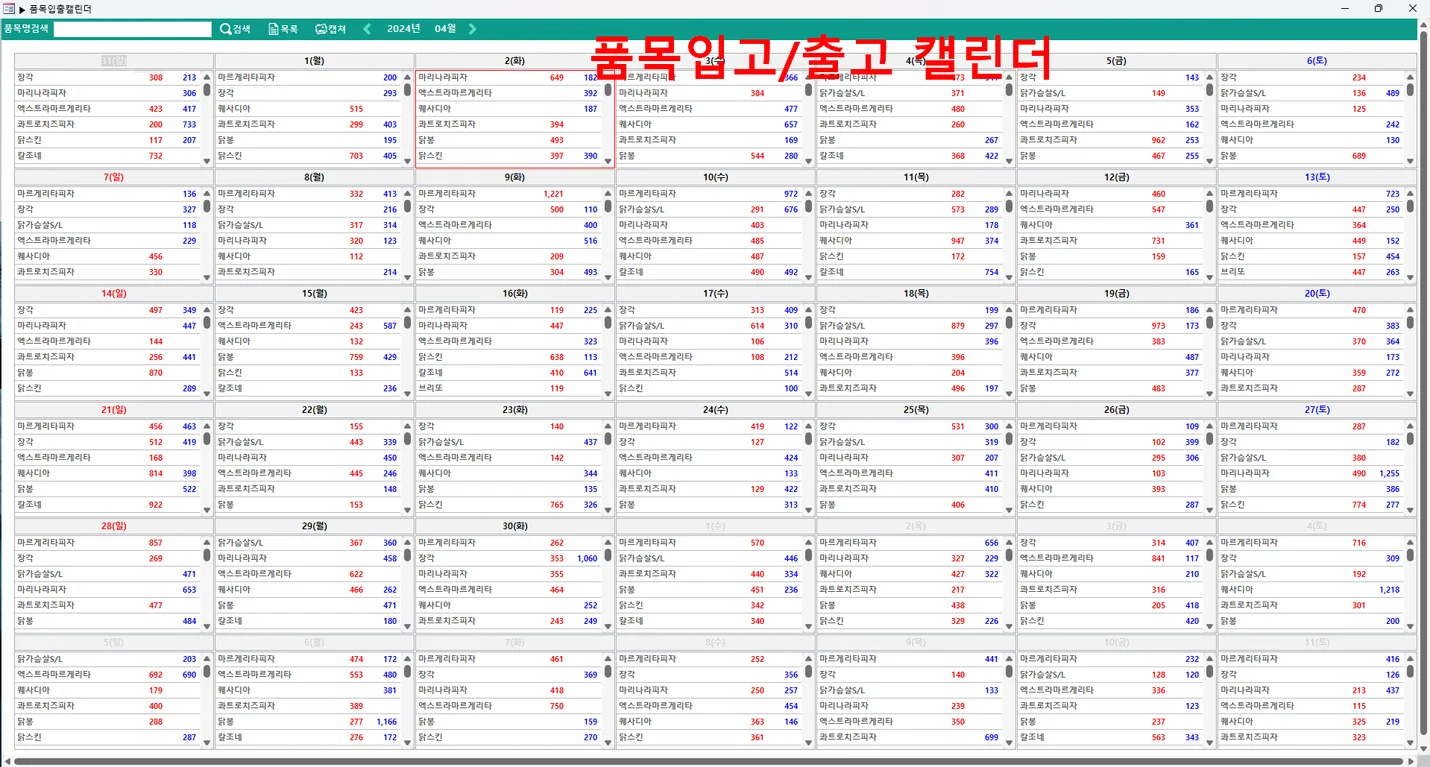Go to next month with right arrow
The image size is (1430, 767).
coord(473,29)
